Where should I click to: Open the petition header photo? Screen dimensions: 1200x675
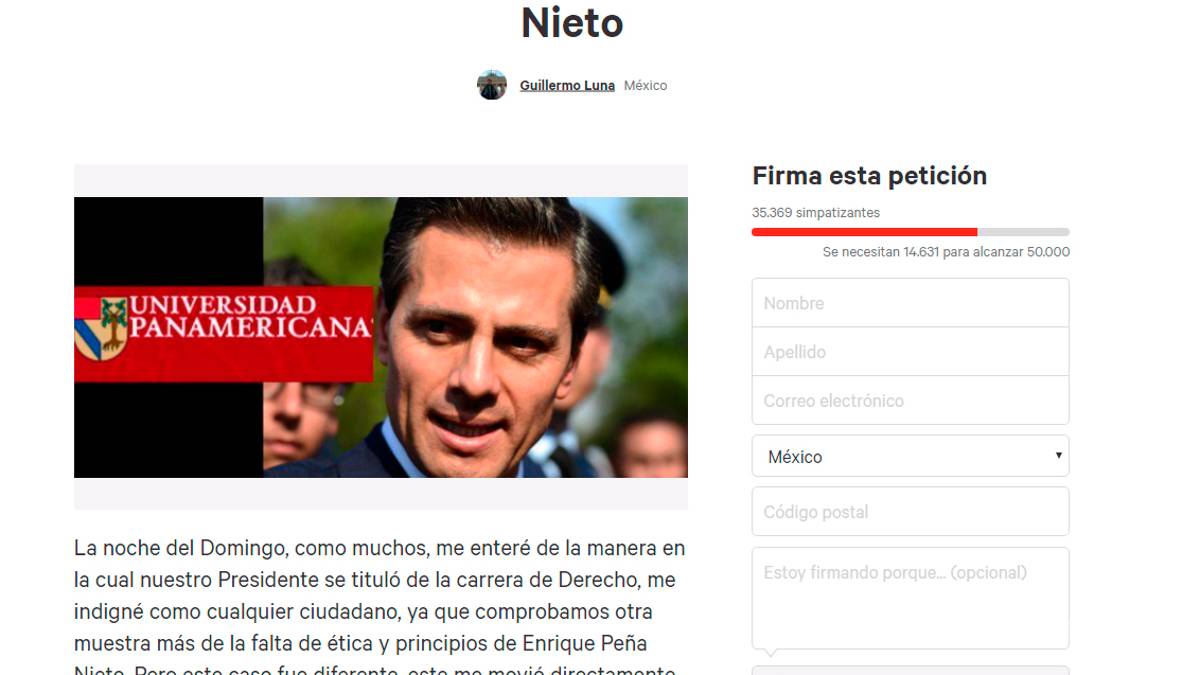tap(381, 337)
